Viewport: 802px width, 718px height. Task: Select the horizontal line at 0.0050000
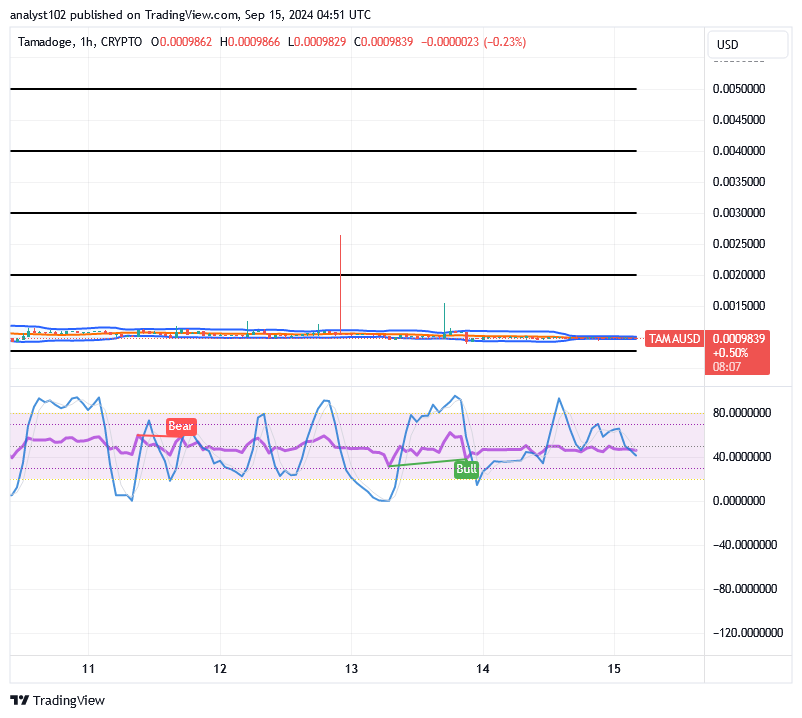[x=323, y=89]
